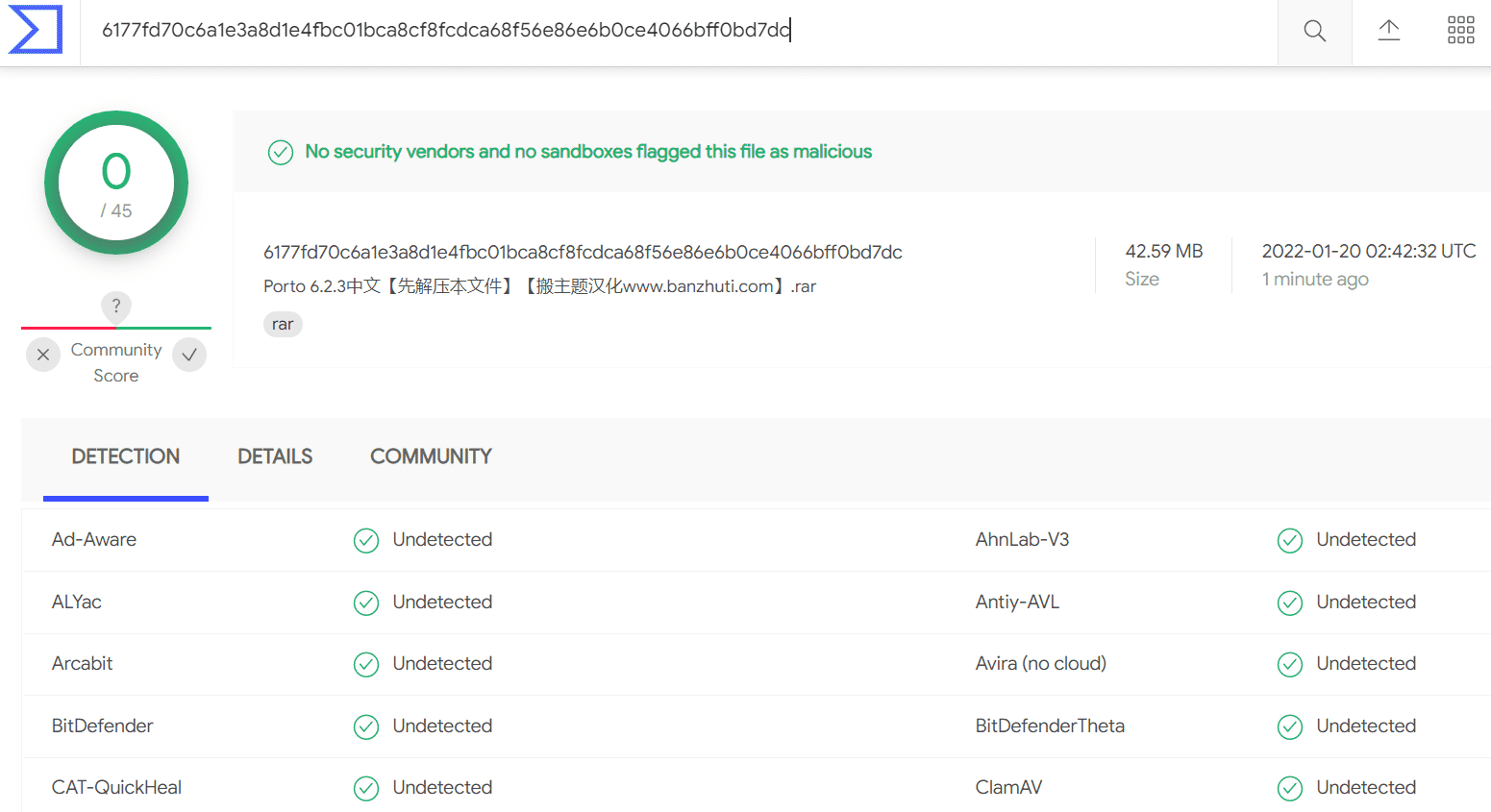
Task: Click the BitDefender undetected check icon
Action: pyautogui.click(x=366, y=727)
